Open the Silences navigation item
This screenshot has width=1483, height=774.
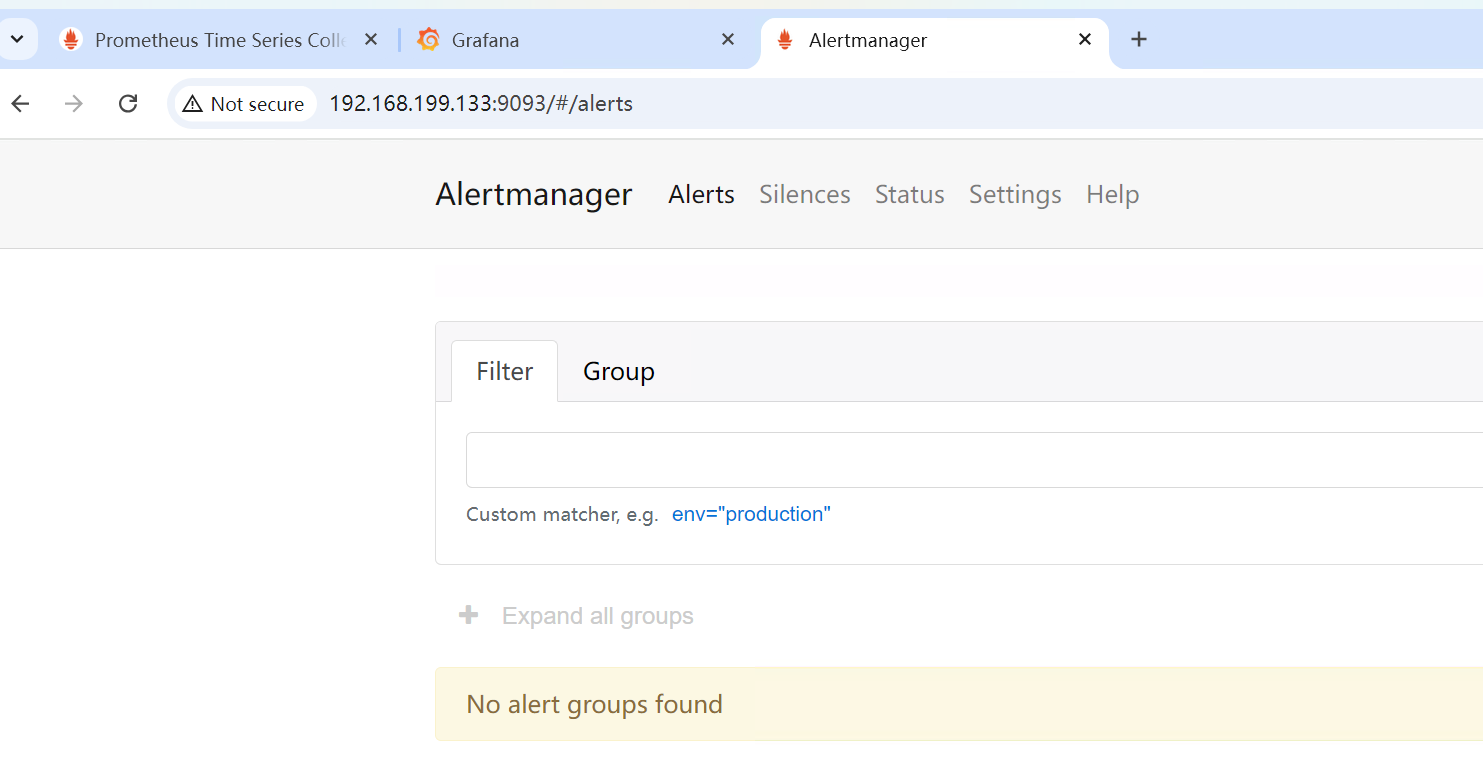(804, 194)
